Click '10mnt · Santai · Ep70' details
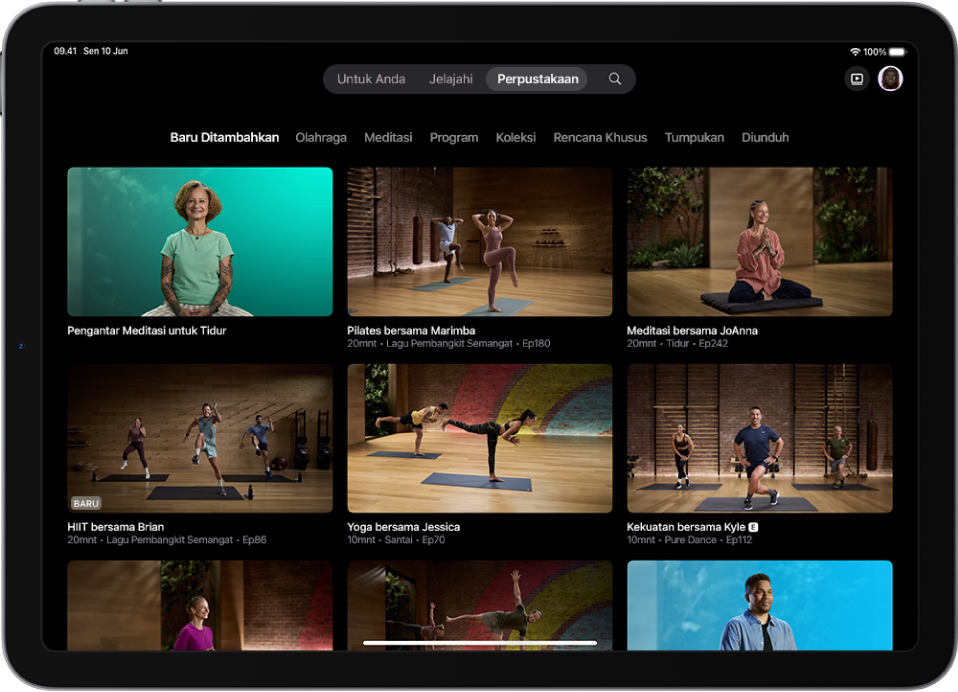 [x=396, y=539]
